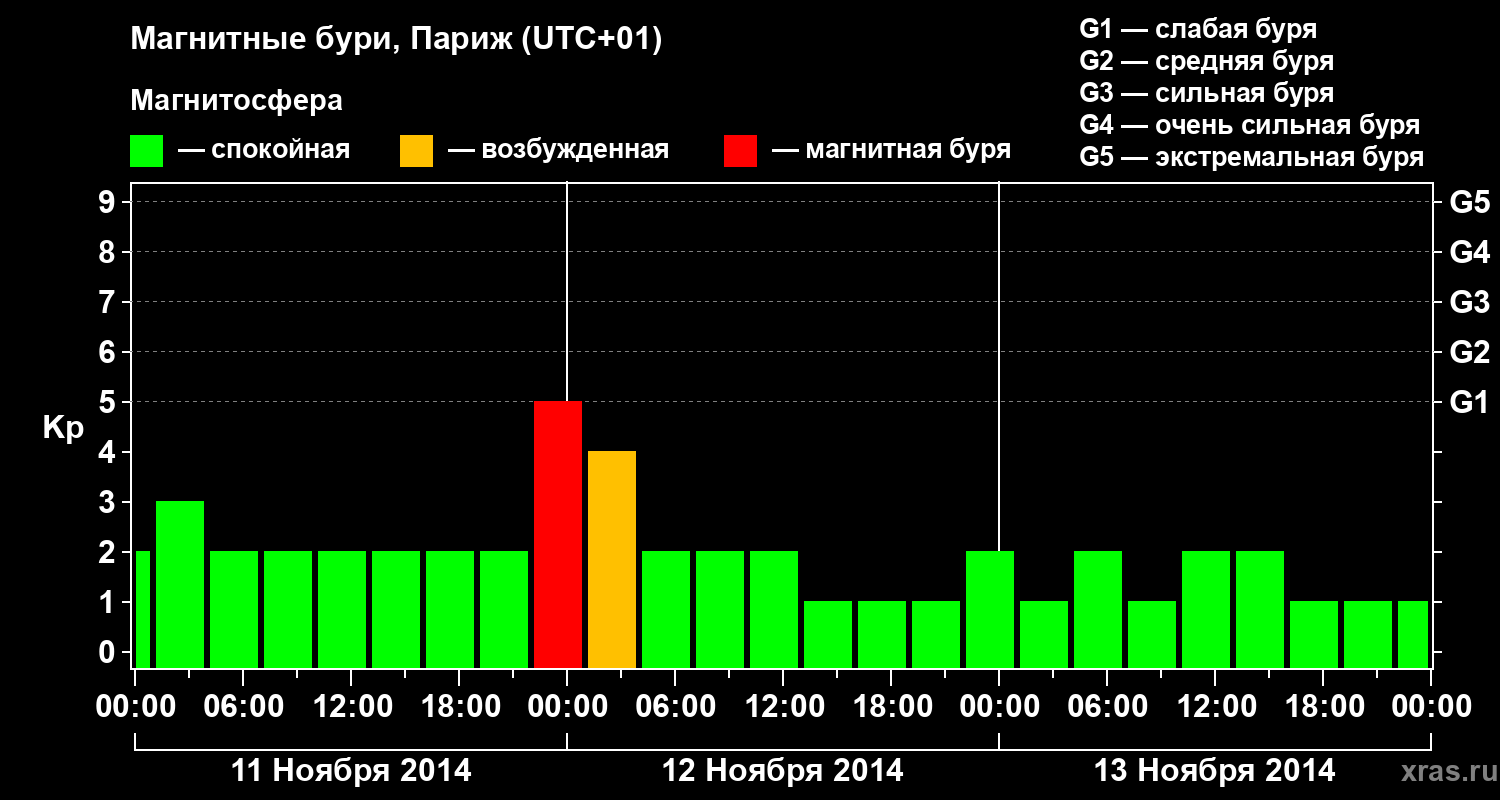Click the orange 'возбужденная' legend swatch
The image size is (1500, 800).
[x=416, y=151]
